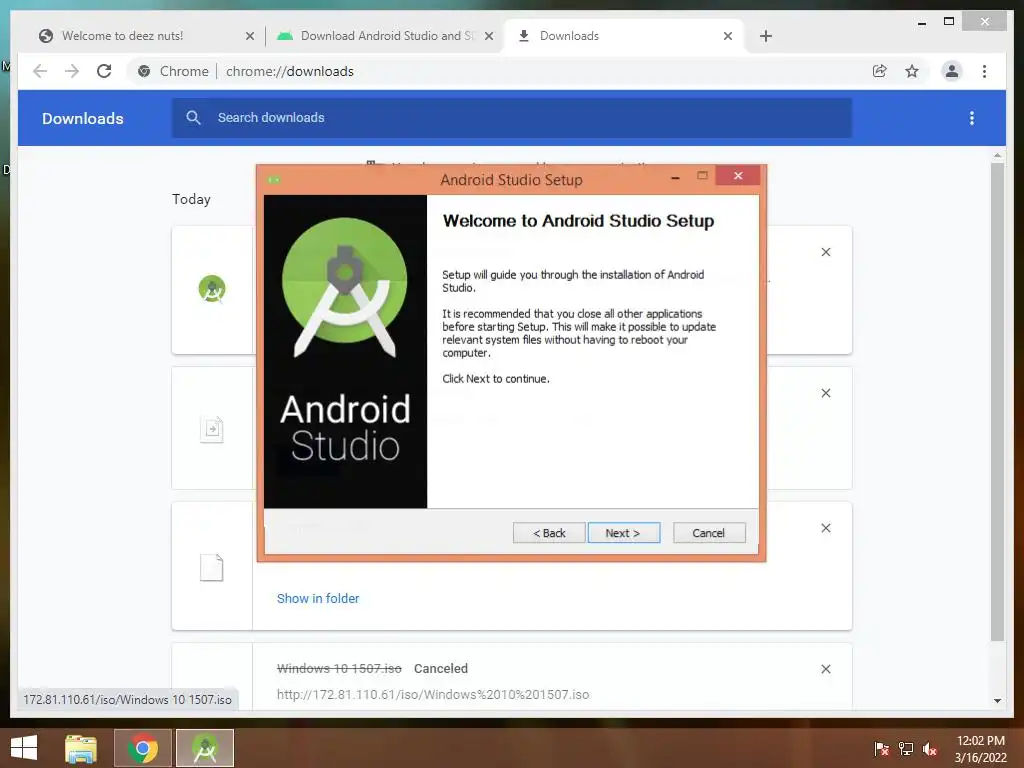
Task: Minimize the Chrome window
Action: (x=922, y=22)
